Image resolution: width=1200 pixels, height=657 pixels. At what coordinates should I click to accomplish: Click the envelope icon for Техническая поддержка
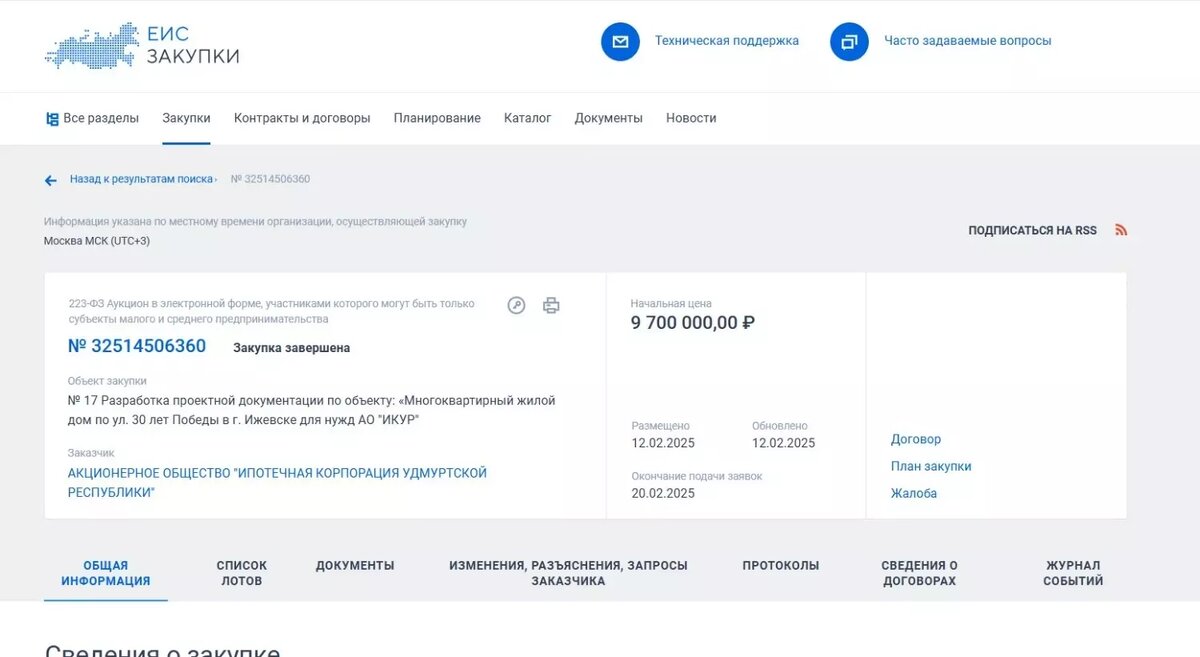click(620, 41)
